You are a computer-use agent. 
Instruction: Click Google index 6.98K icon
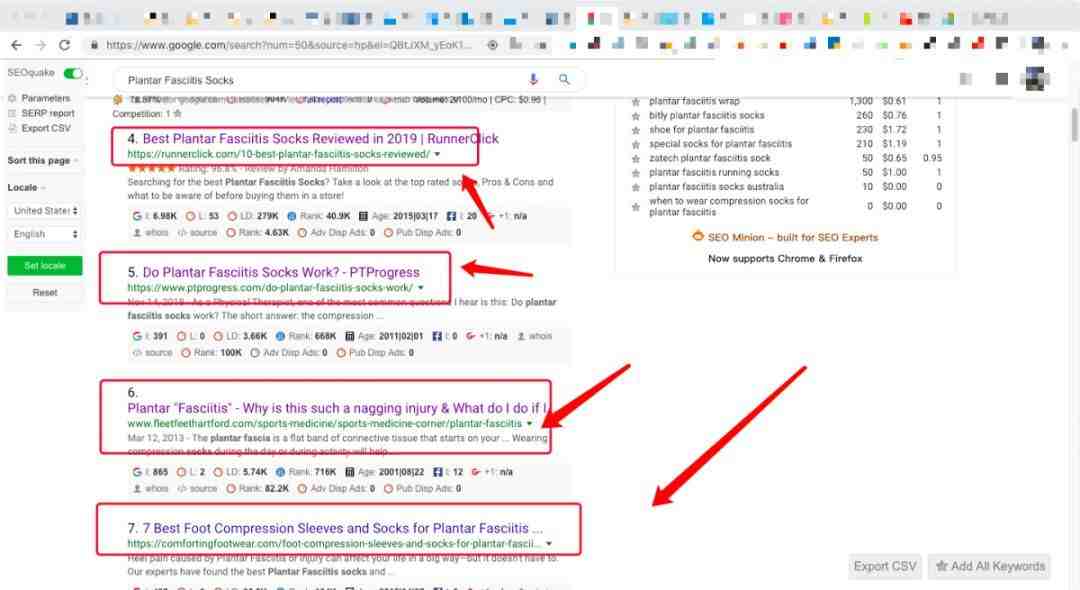tap(137, 216)
